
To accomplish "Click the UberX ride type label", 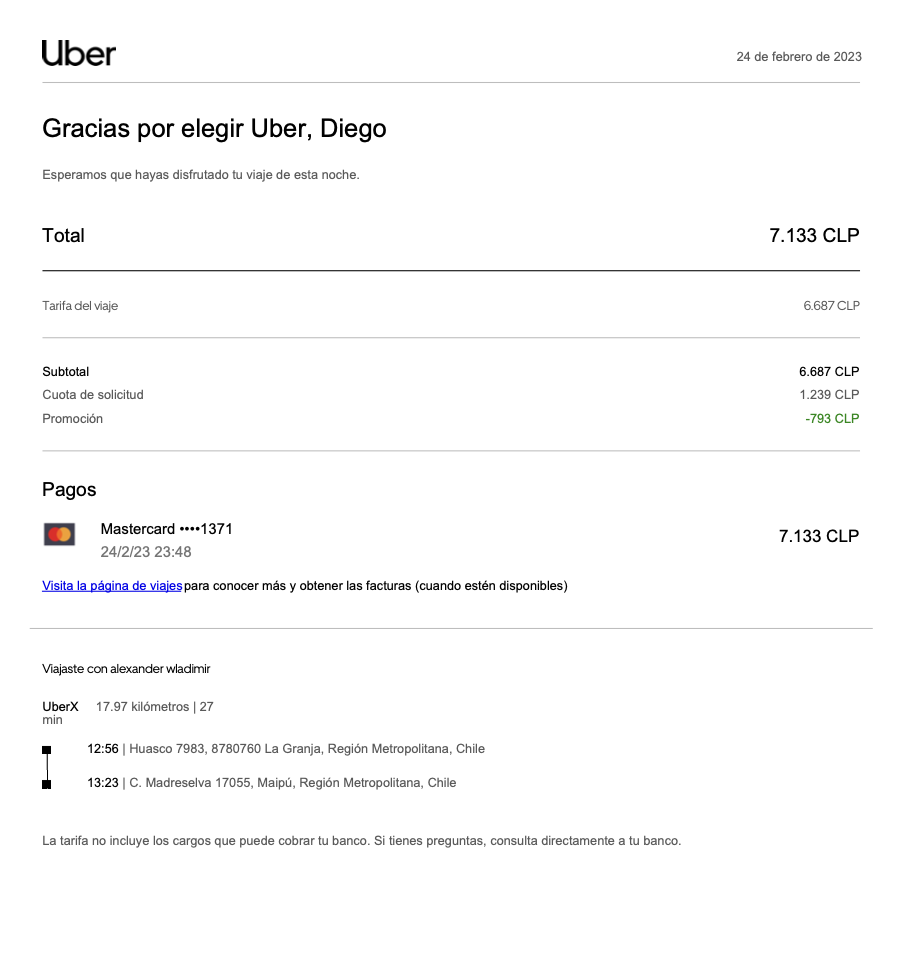I will tap(60, 707).
